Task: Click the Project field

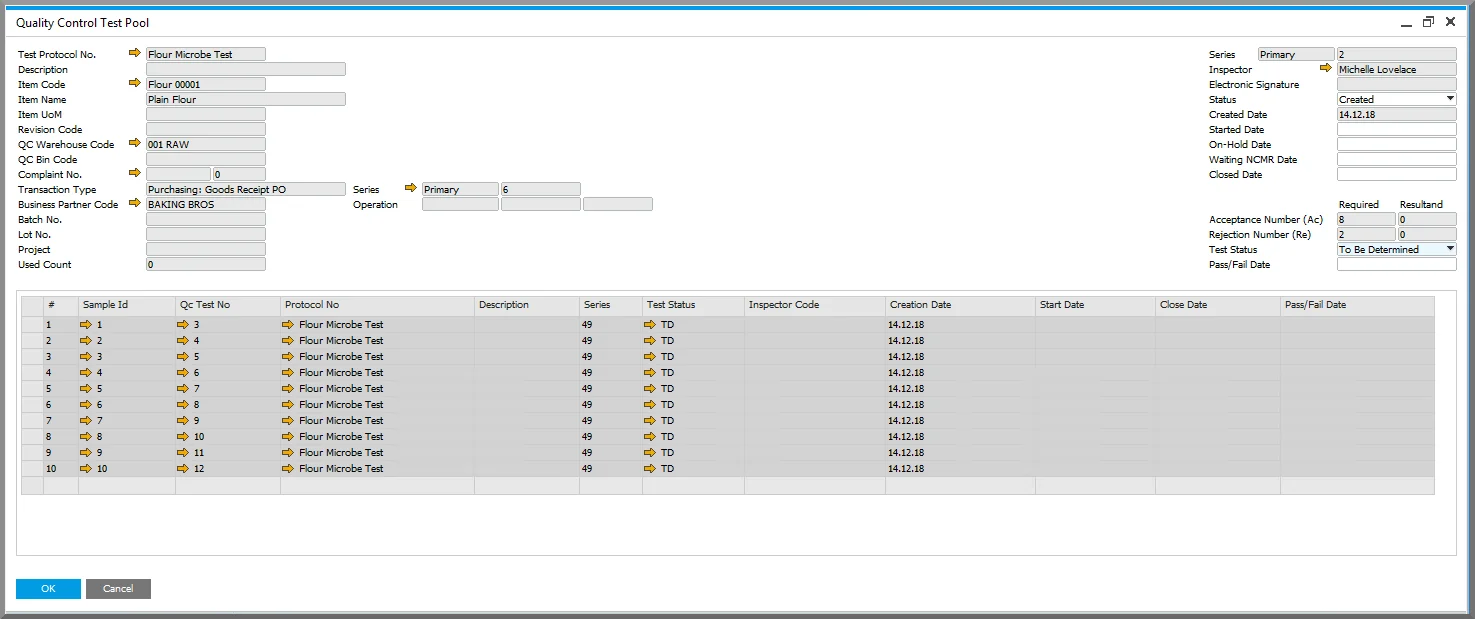Action: [x=206, y=249]
